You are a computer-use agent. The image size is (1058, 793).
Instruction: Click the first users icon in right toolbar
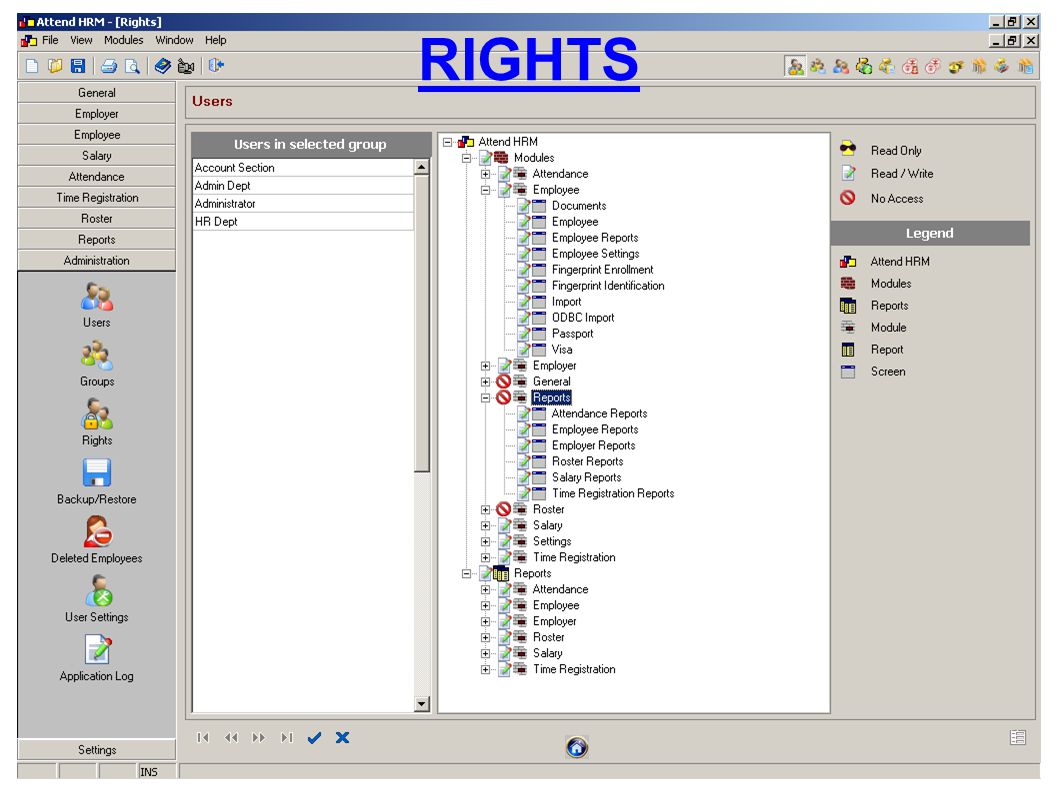point(796,66)
